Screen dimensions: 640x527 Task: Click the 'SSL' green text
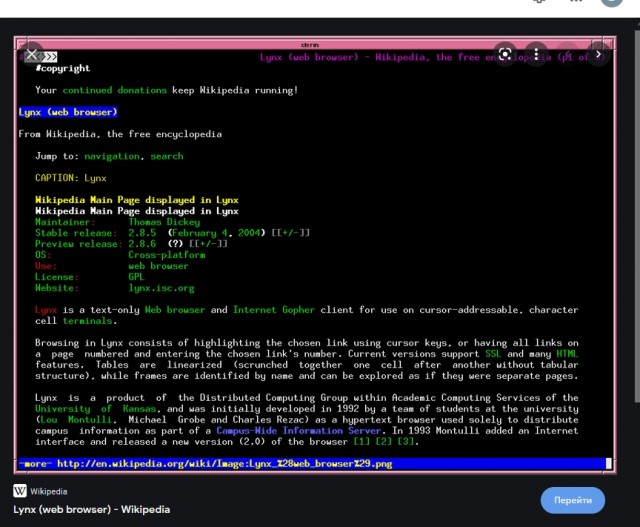493,354
